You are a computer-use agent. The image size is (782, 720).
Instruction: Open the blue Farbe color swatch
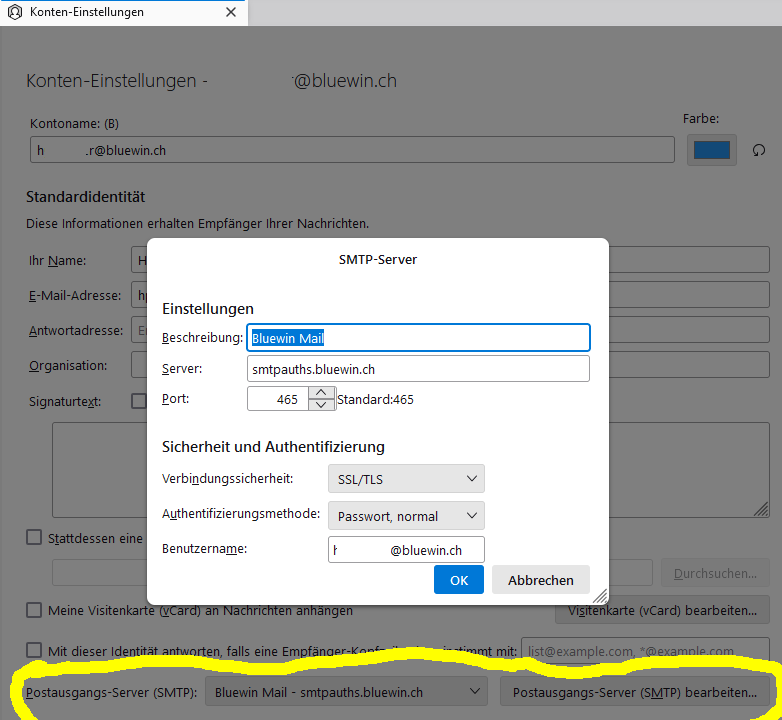coord(712,150)
